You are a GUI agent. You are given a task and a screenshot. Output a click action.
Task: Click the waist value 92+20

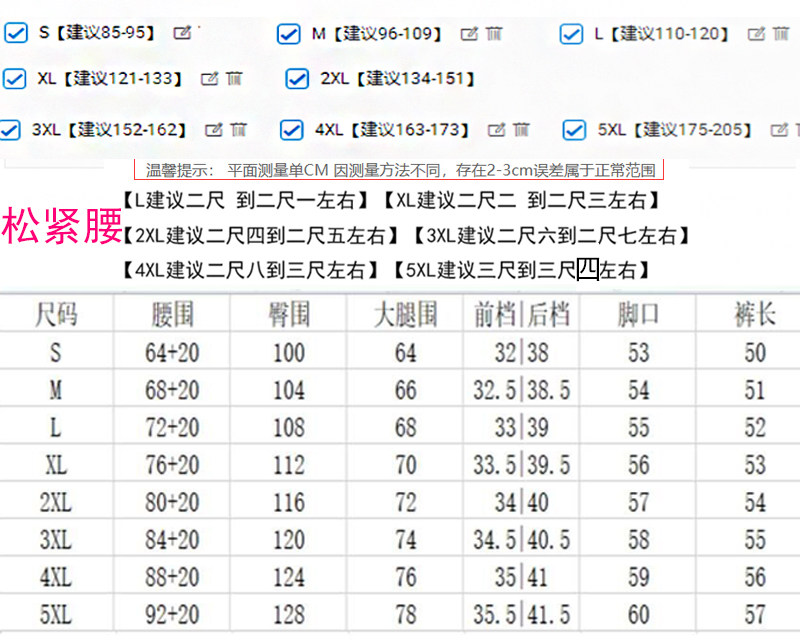(172, 615)
